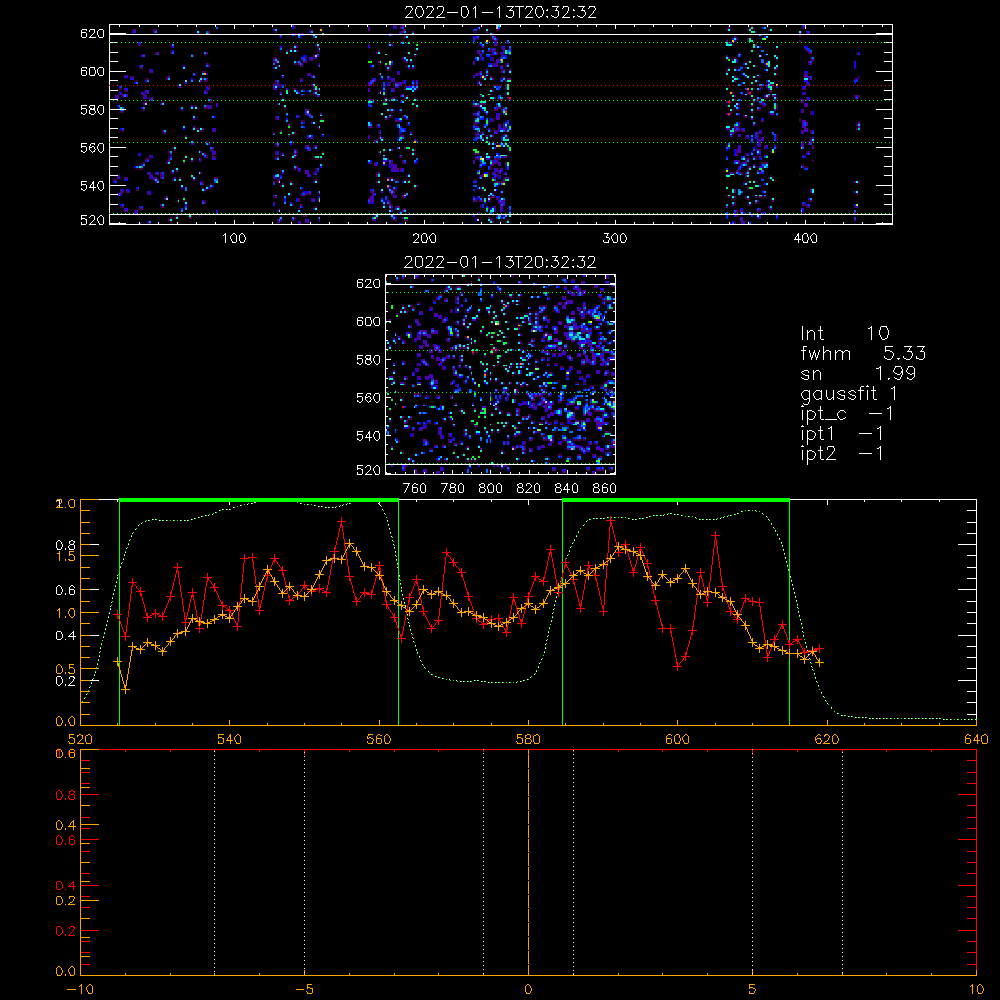Viewport: 1000px width, 1000px height.
Task: Click the red curve's spike near 605
Action: coord(716,535)
